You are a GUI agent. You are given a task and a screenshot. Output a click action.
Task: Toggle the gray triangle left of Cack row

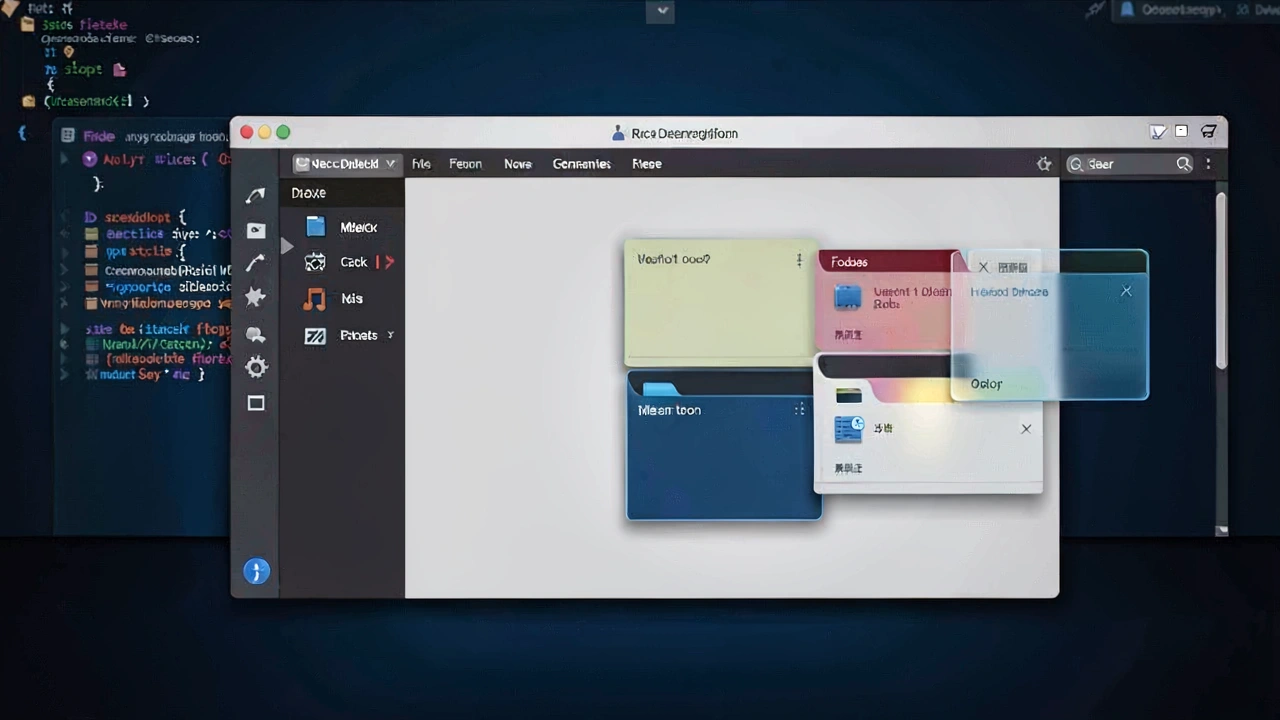coord(287,246)
